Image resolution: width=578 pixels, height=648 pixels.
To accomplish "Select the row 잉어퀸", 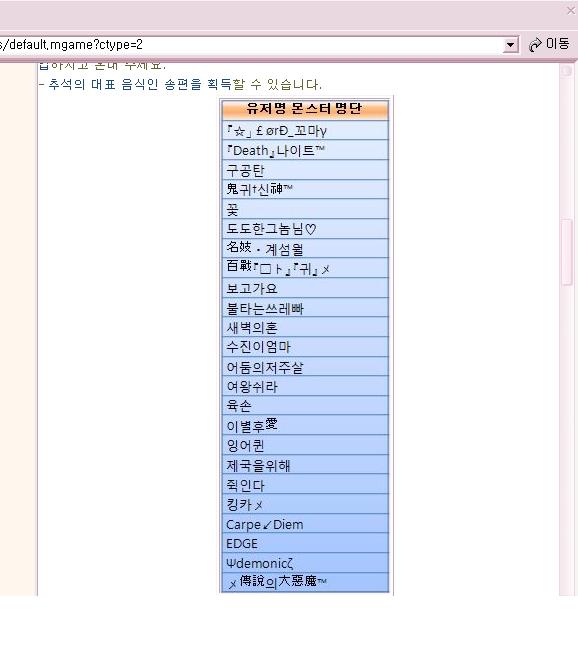I will (x=305, y=445).
